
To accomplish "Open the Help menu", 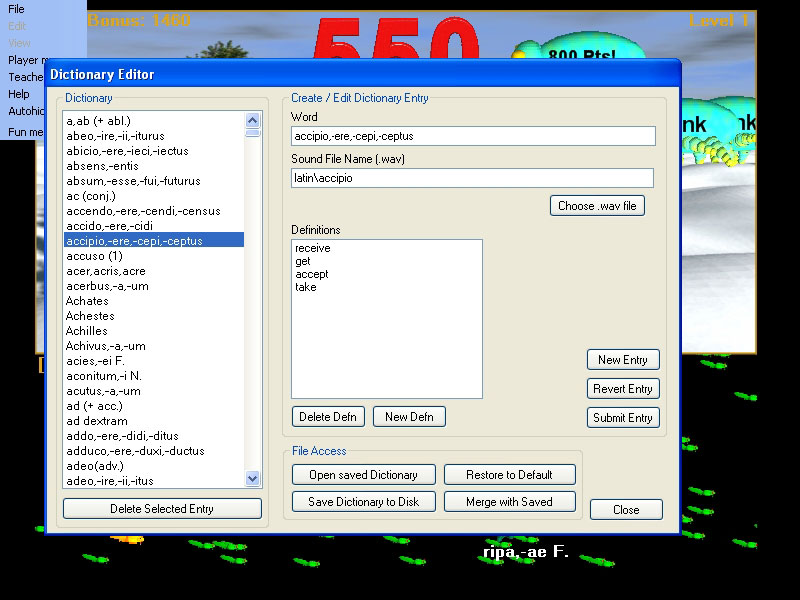I will click(19, 94).
